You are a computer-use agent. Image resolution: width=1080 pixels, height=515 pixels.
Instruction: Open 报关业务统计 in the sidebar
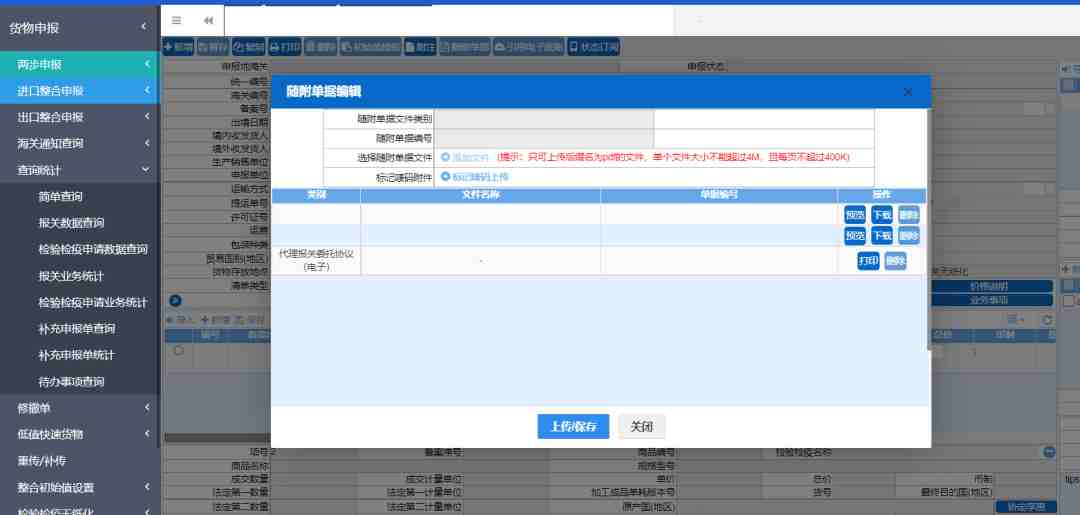[x=72, y=276]
